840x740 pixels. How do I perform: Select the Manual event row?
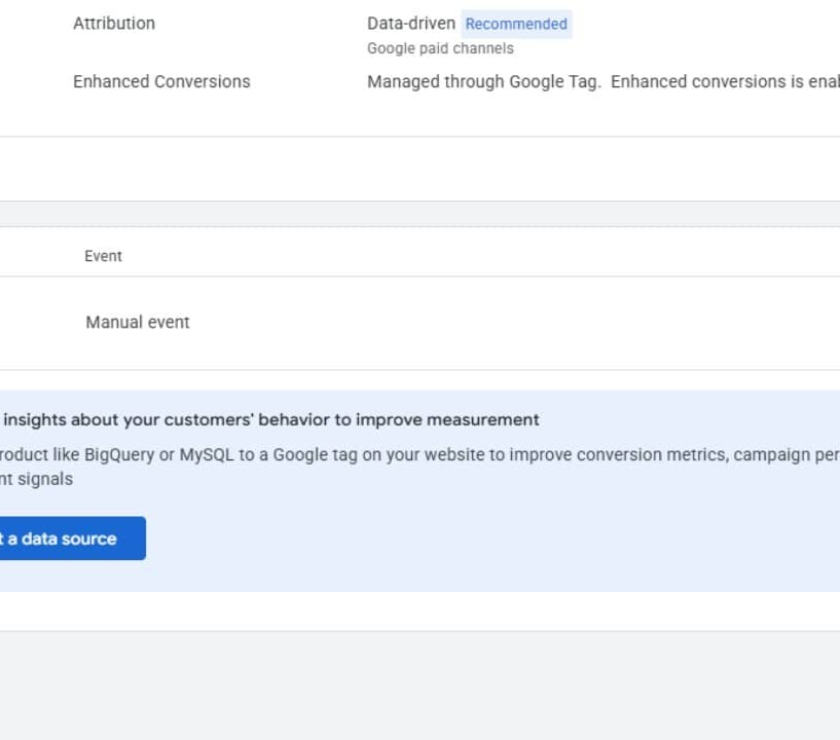pos(138,322)
